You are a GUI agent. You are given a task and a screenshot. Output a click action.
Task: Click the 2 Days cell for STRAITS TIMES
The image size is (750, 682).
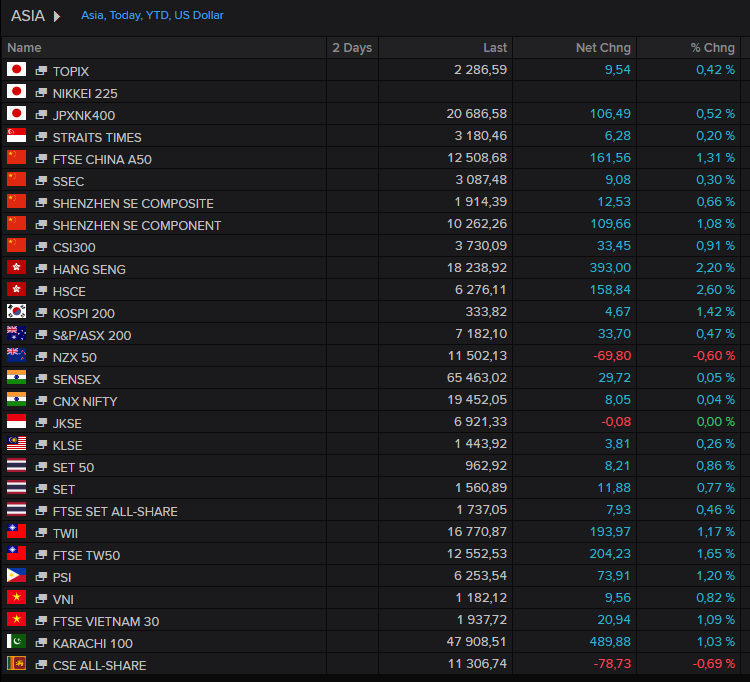[353, 136]
